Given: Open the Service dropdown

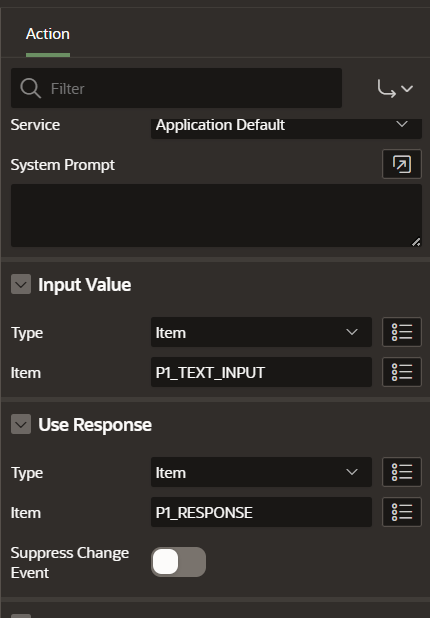Looking at the screenshot, I should (286, 125).
